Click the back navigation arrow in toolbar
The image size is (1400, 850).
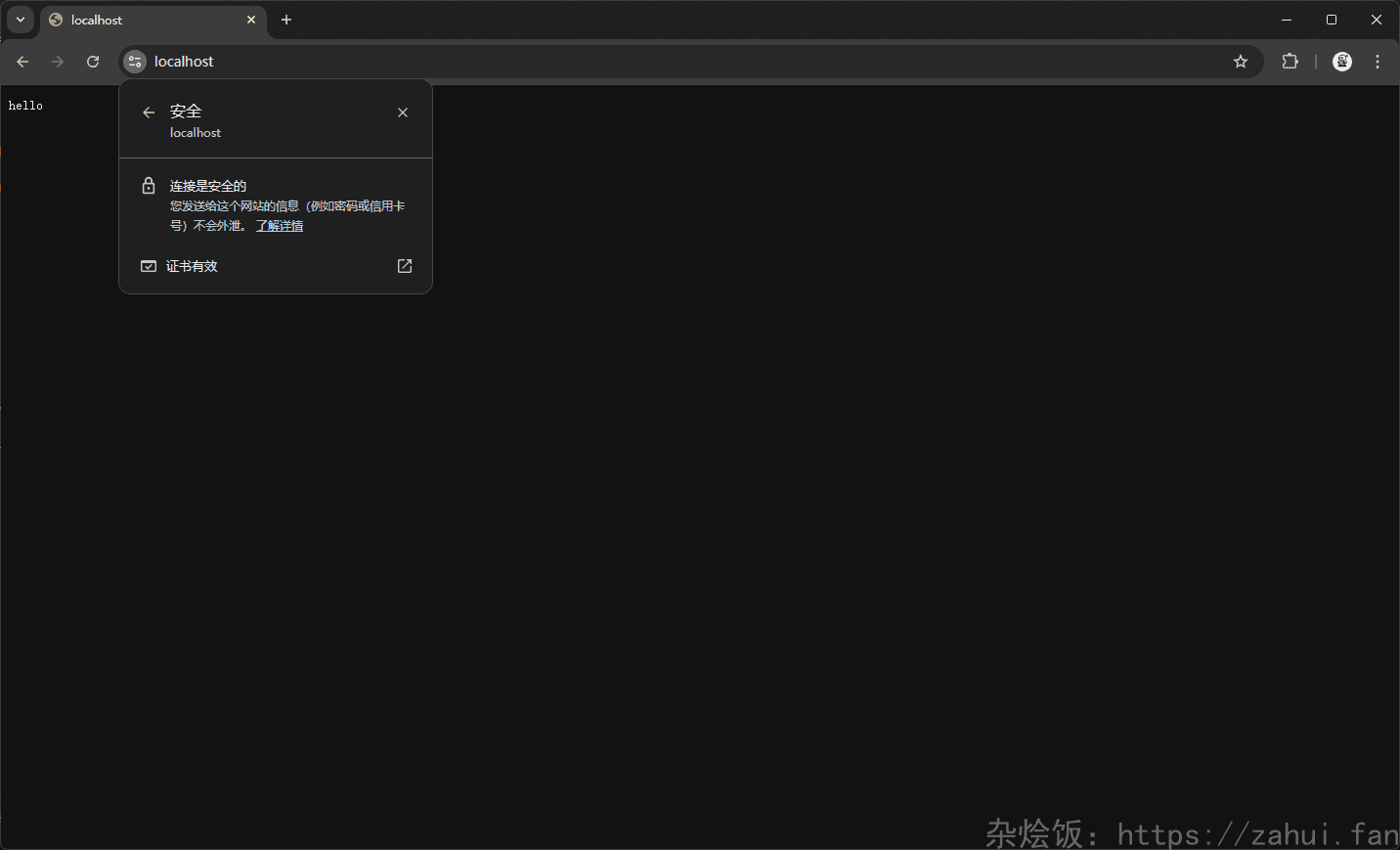[22, 62]
